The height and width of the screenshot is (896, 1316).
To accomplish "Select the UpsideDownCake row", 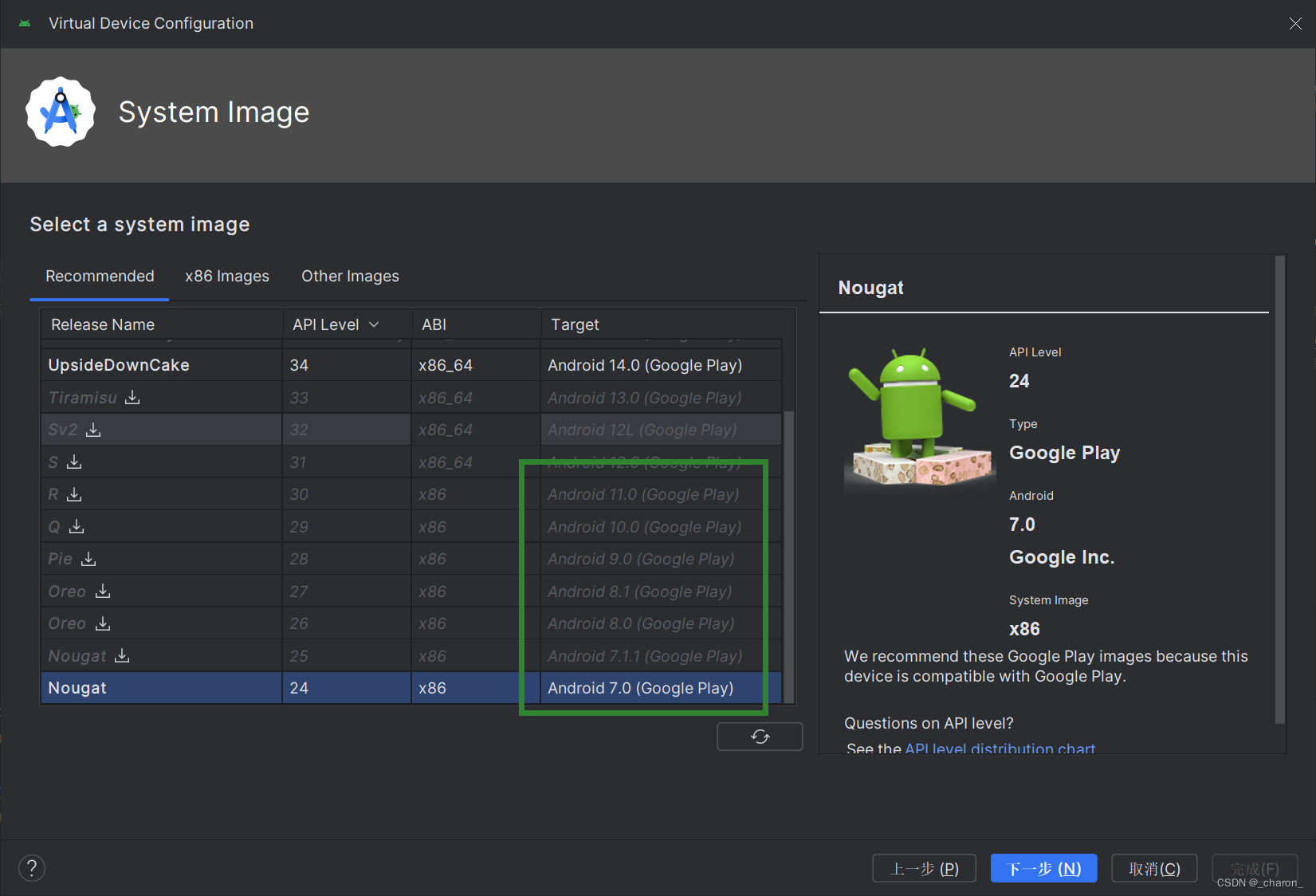I will 411,365.
